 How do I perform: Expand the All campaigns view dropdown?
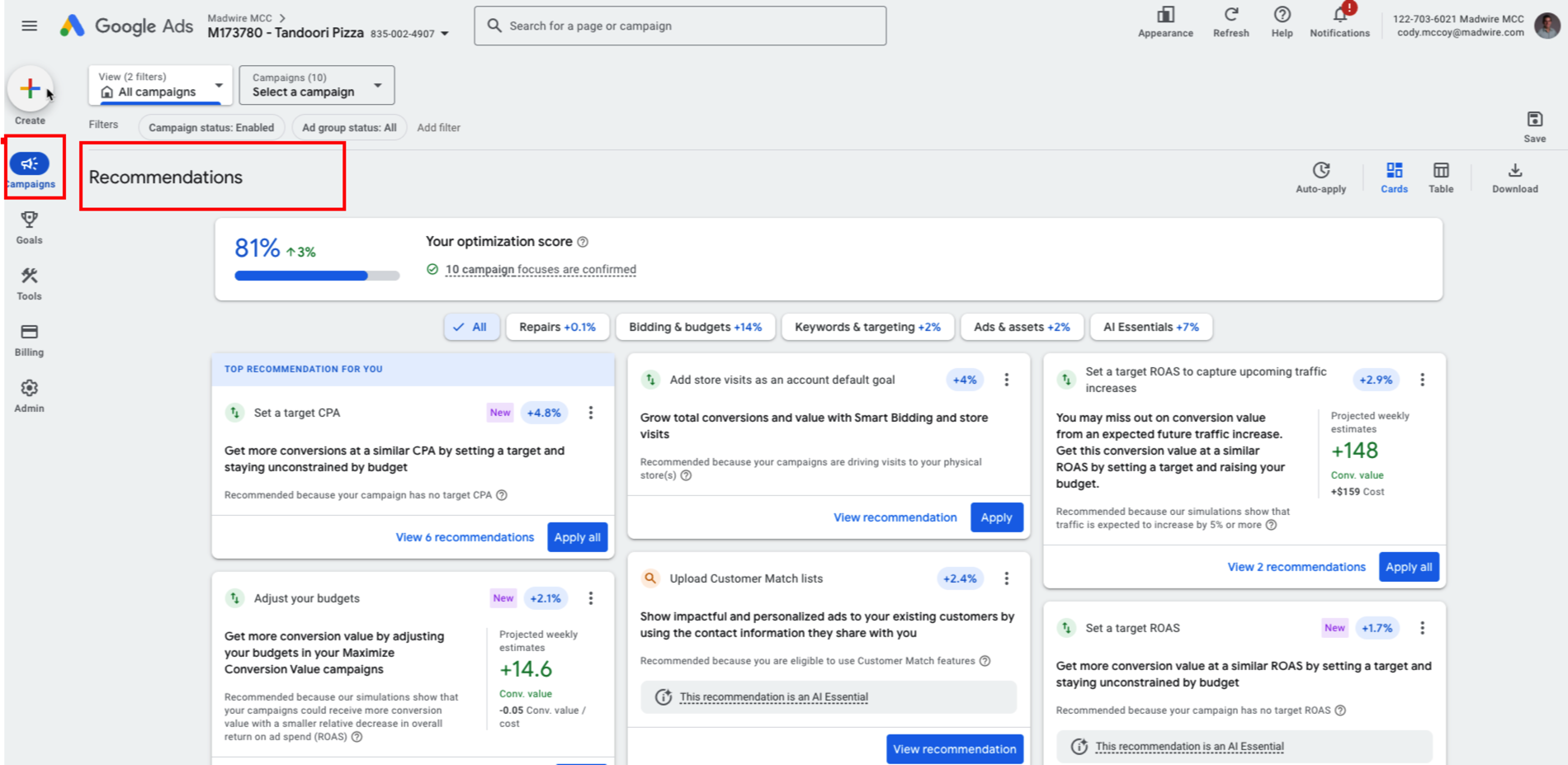click(160, 85)
